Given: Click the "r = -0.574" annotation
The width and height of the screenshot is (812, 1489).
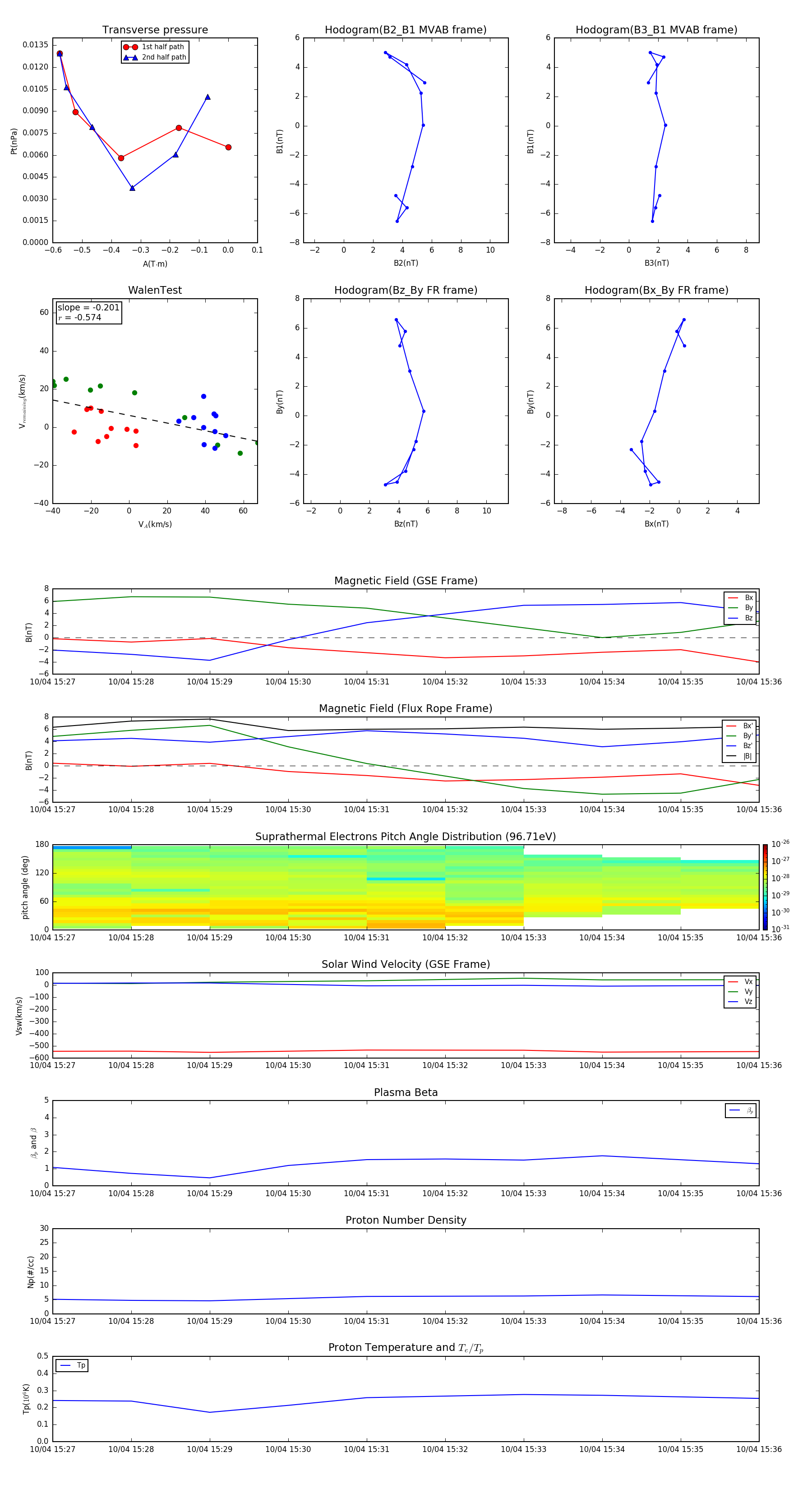Looking at the screenshot, I should pos(80,317).
